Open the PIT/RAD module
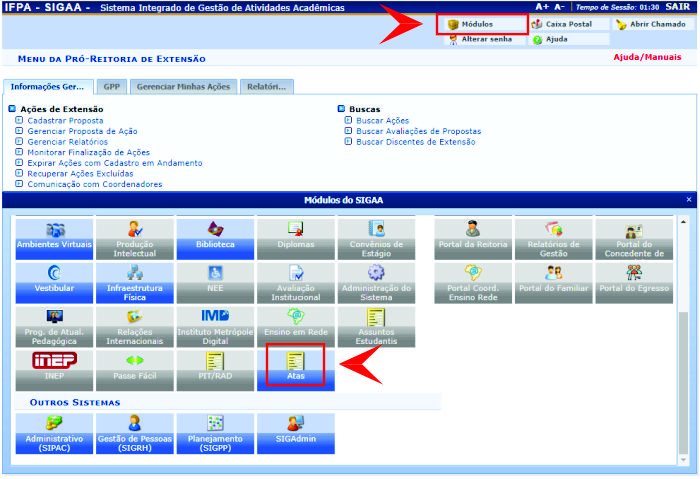 point(215,371)
